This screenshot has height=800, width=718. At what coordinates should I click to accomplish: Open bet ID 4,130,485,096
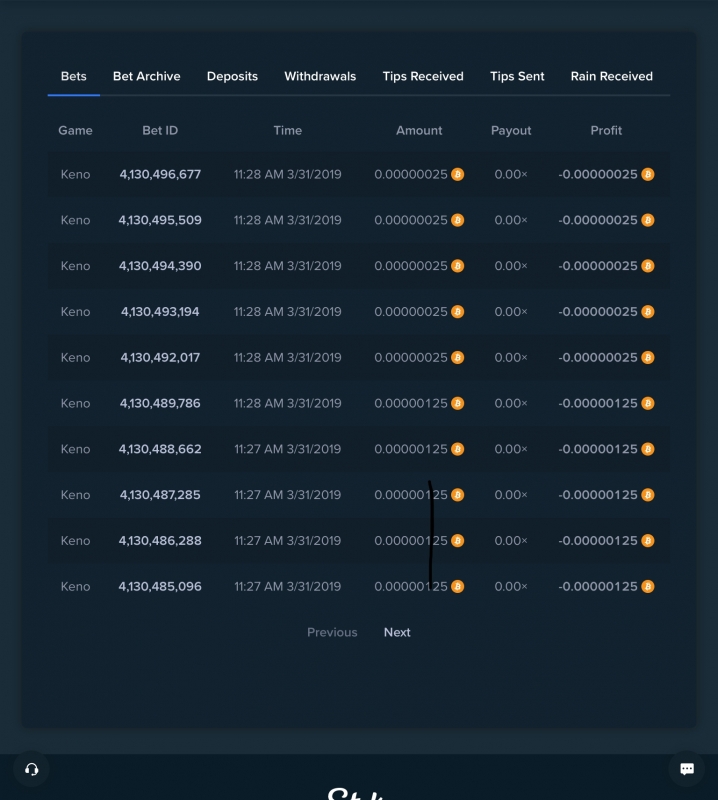tap(160, 586)
